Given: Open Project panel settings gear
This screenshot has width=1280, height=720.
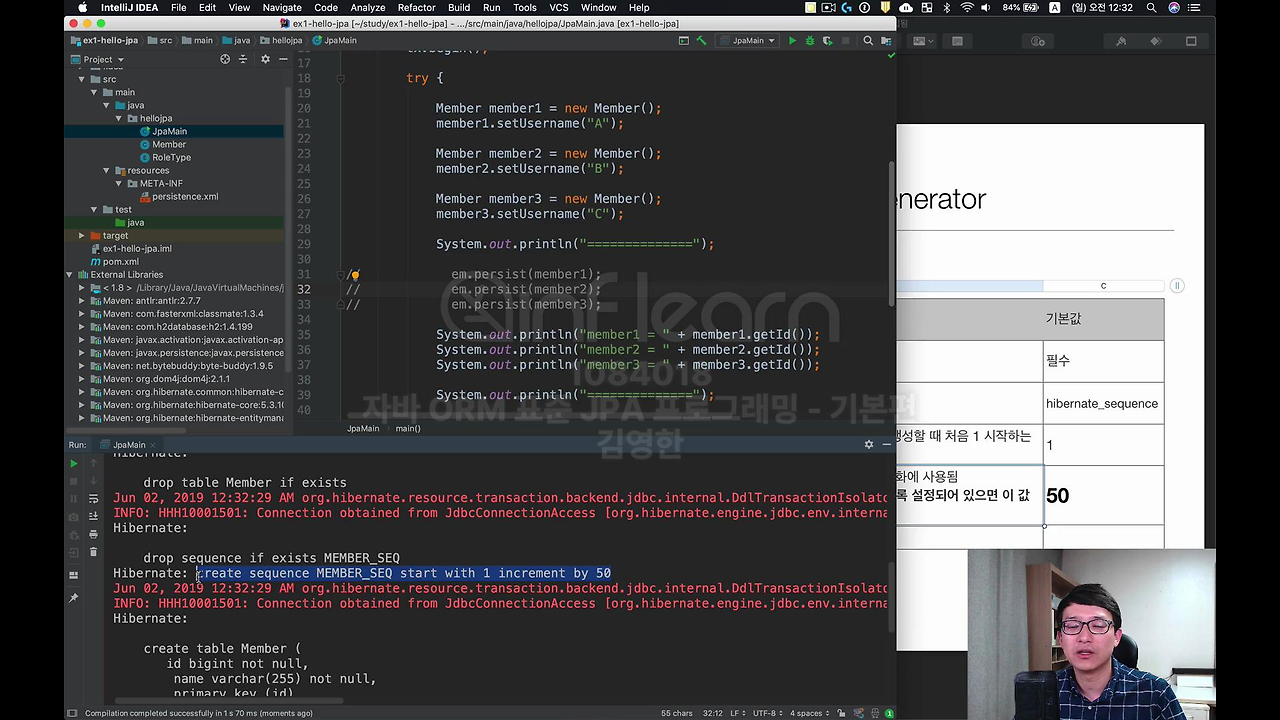Looking at the screenshot, I should [x=265, y=59].
